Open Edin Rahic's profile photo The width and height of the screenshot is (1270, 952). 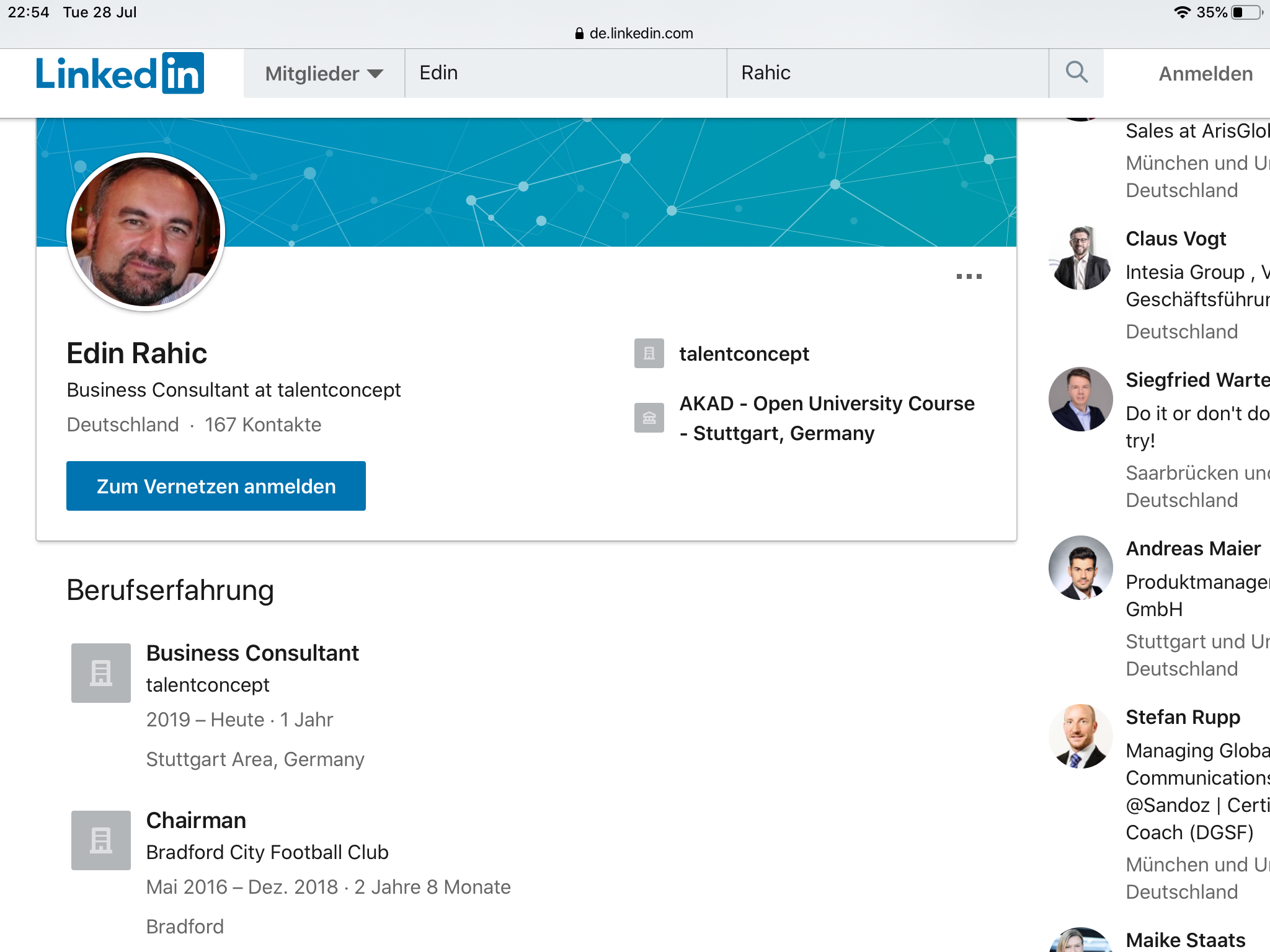pos(146,232)
